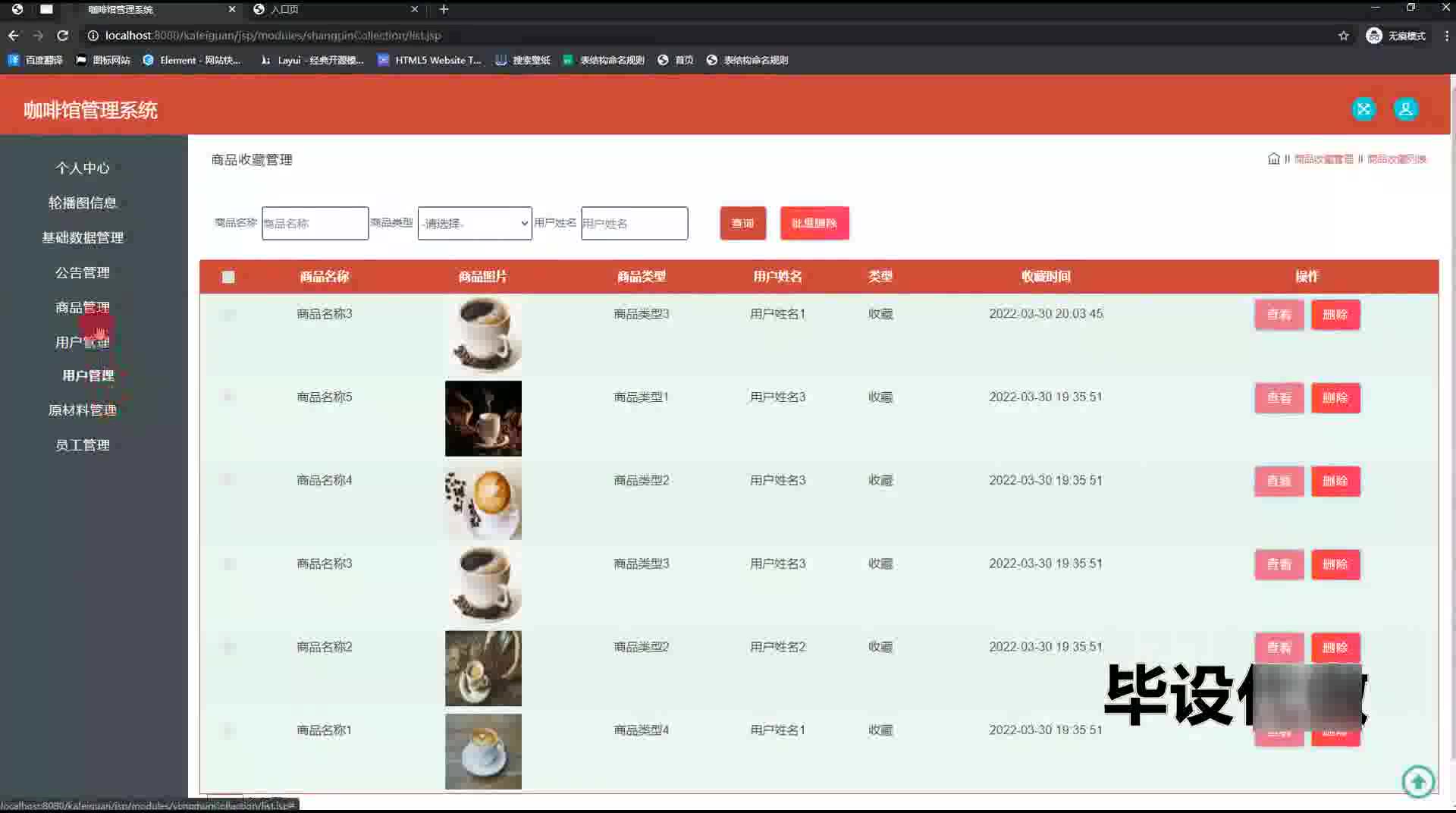This screenshot has width=1456, height=813.
Task: Click the 咖啡馆管理系统 header title
Action: pyautogui.click(x=90, y=110)
